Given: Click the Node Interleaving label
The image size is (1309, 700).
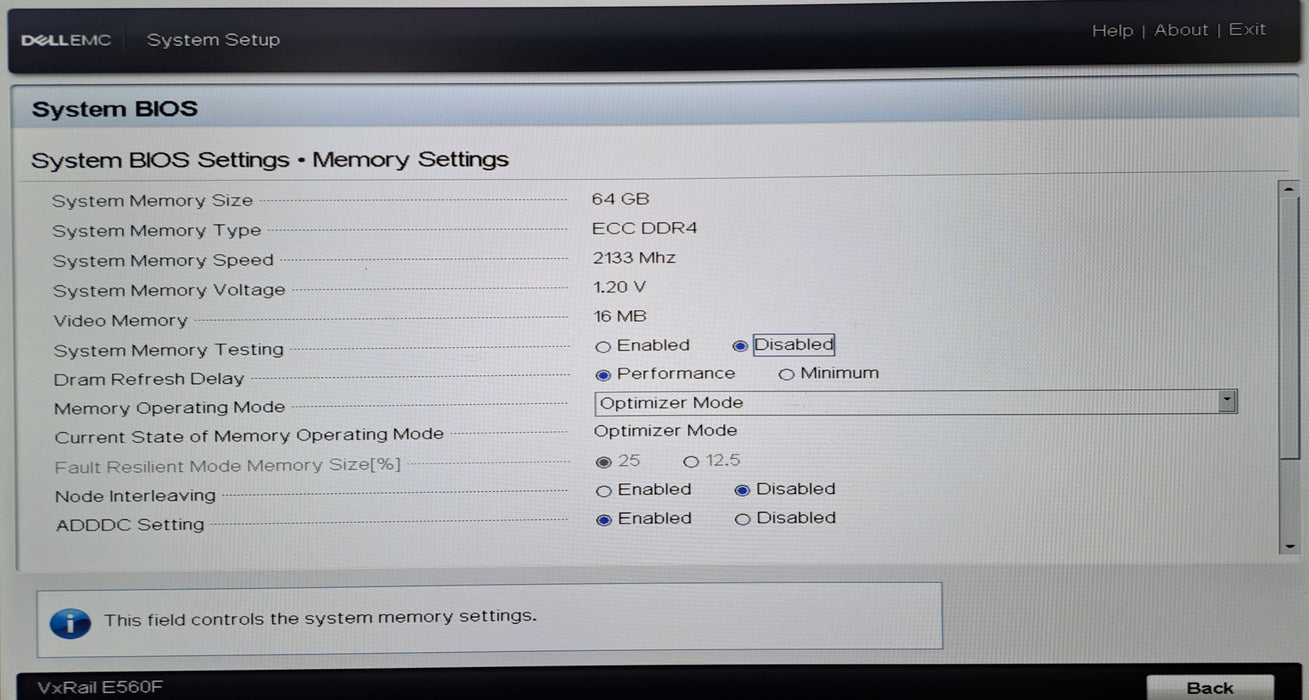Looking at the screenshot, I should tap(135, 496).
